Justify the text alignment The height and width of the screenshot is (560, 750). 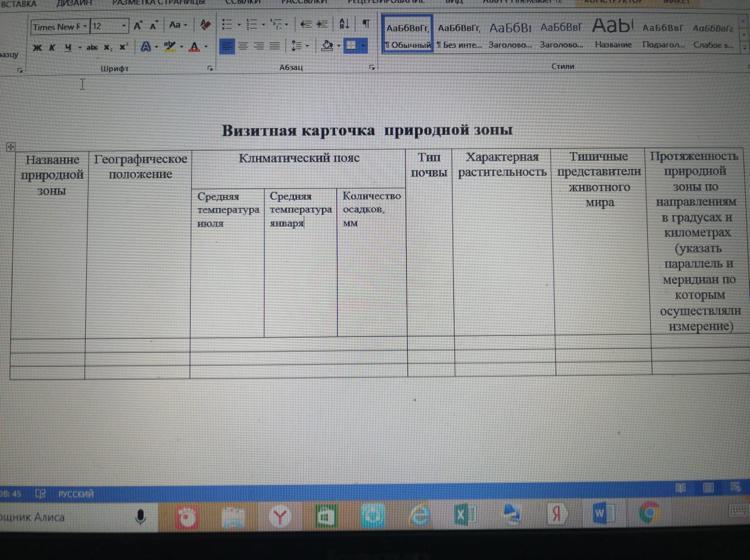coord(275,46)
